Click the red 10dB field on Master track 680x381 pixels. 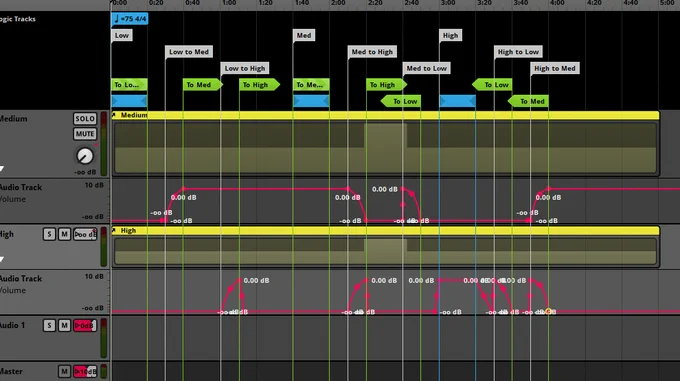(85, 371)
